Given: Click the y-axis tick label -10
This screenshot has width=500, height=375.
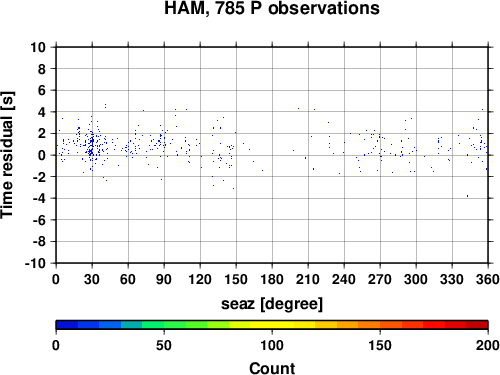Looking at the screenshot, I should (x=35, y=263).
